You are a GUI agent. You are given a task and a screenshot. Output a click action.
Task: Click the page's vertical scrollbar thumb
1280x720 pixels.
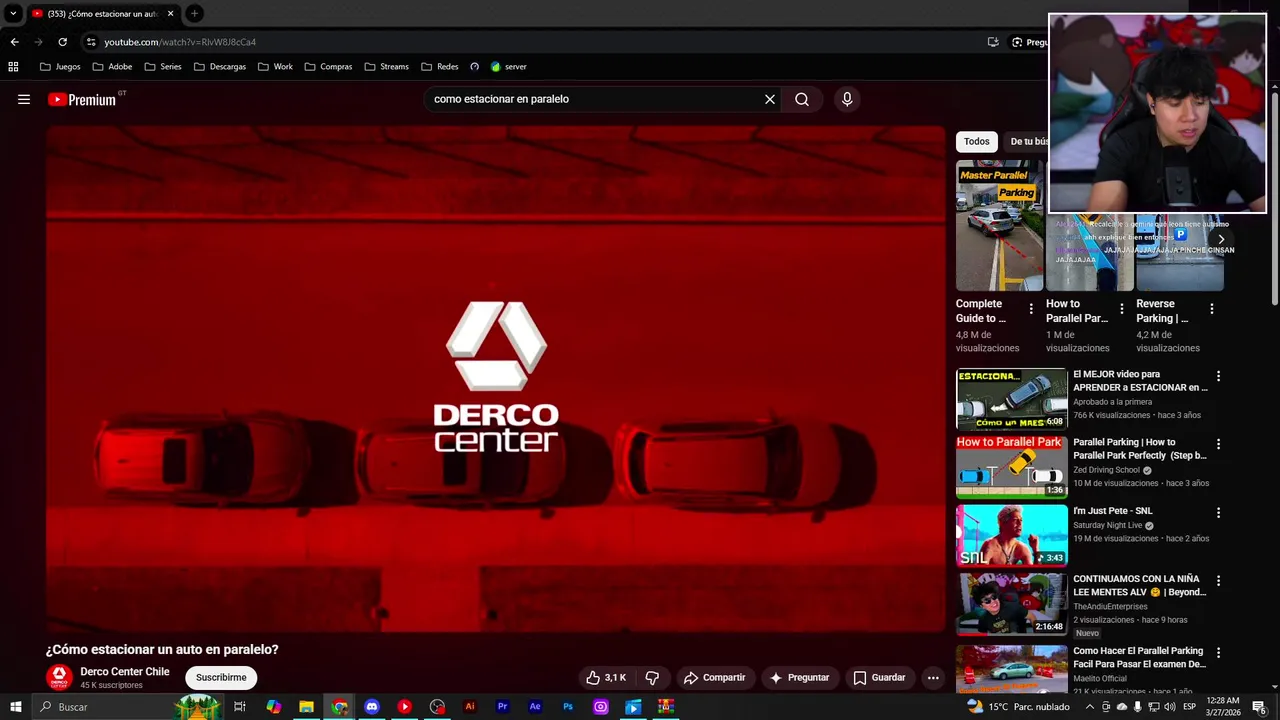tap(1275, 198)
